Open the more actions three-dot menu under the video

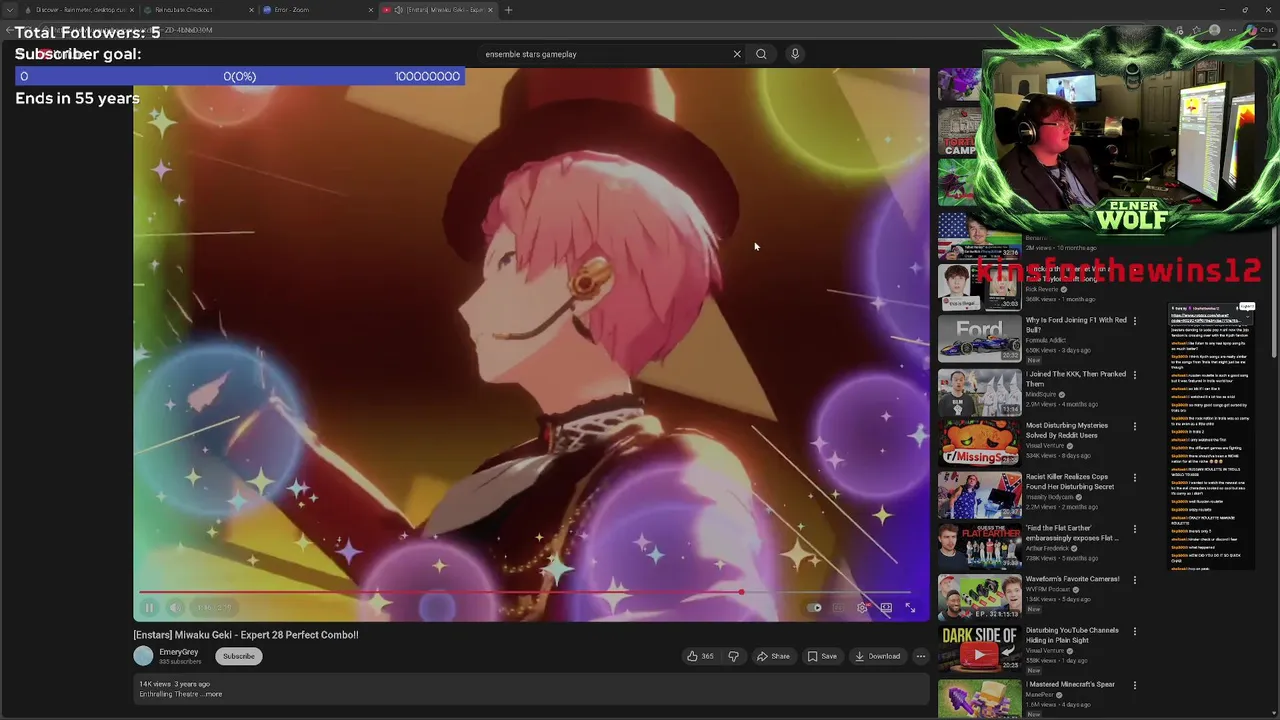[921, 656]
